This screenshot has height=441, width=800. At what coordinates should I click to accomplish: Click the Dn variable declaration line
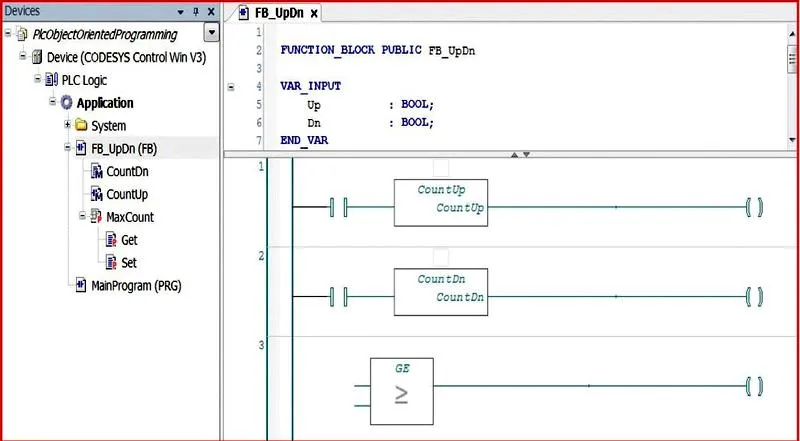370,123
